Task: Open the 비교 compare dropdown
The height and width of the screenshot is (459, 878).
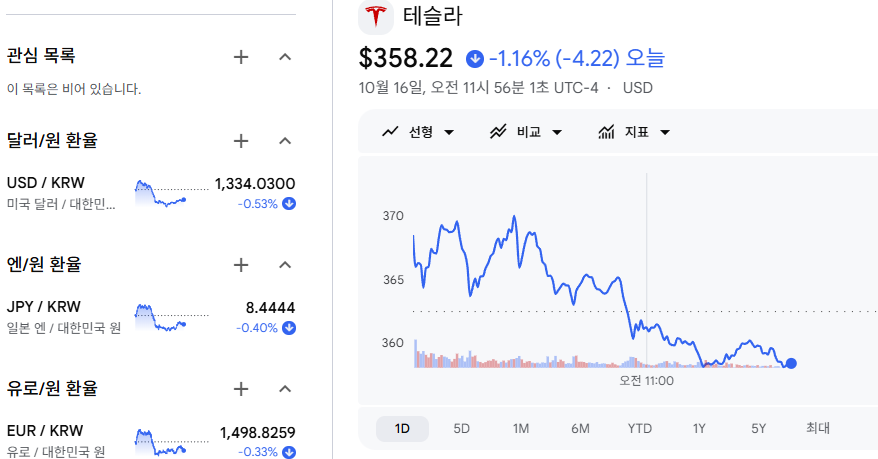Action: [x=526, y=132]
